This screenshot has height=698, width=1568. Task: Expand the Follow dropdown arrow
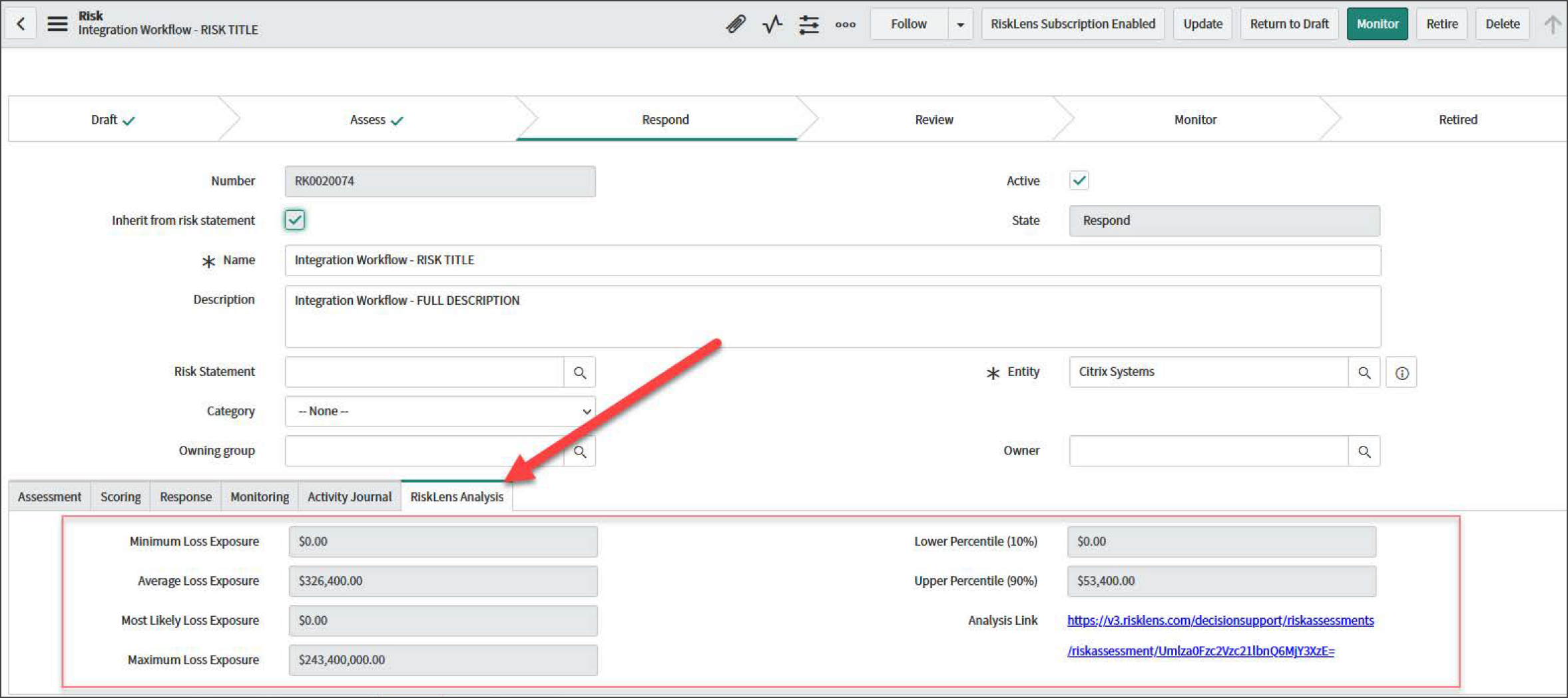click(x=959, y=25)
